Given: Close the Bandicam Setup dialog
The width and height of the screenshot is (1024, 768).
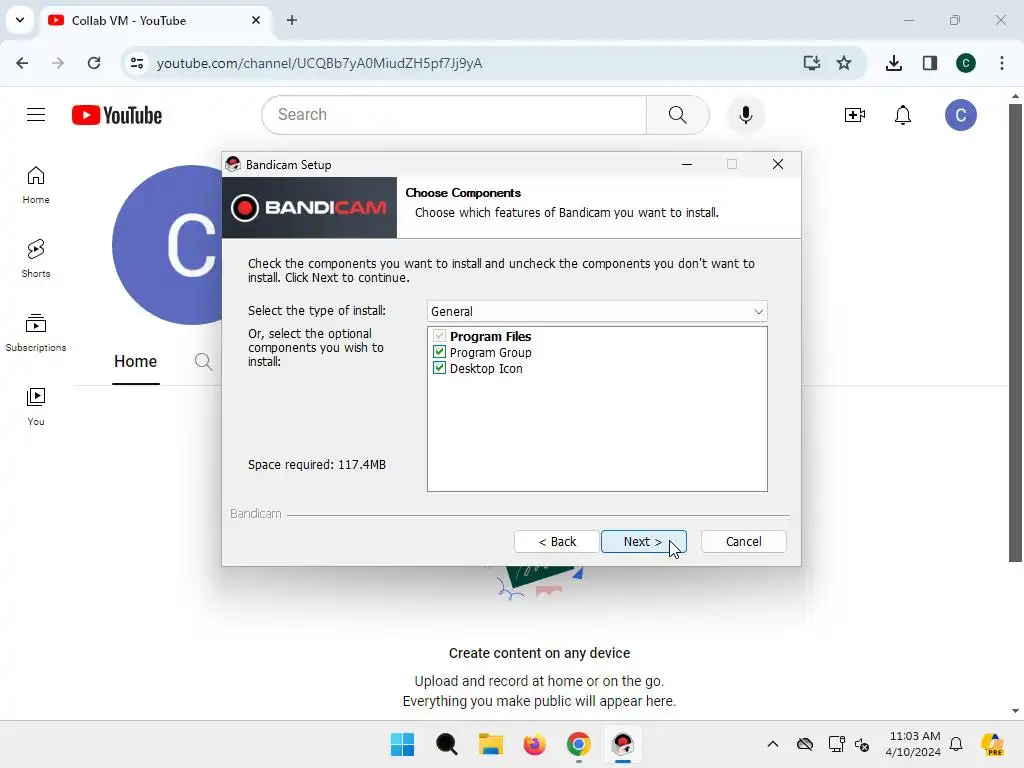Looking at the screenshot, I should [x=778, y=165].
